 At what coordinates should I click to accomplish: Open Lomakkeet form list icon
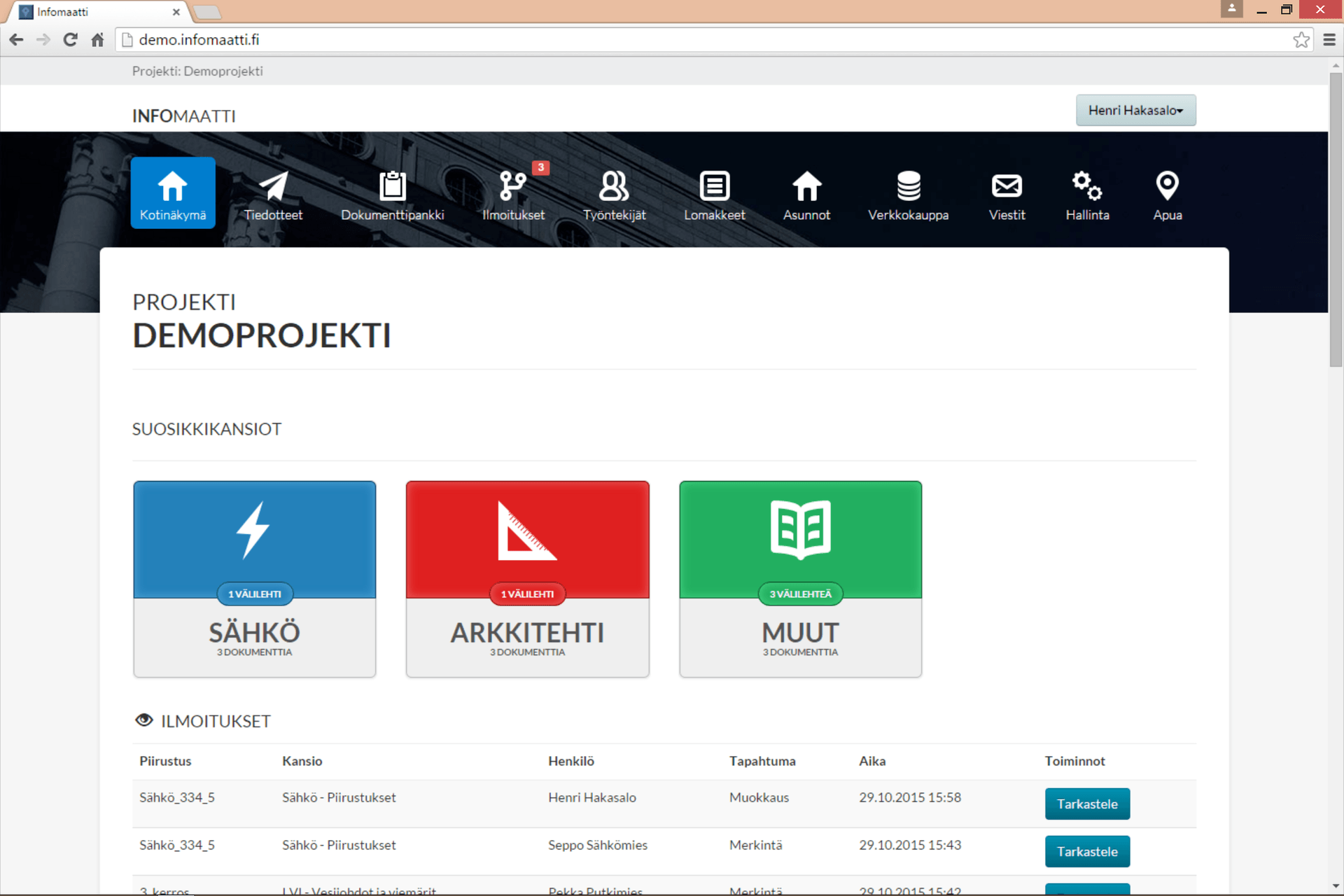tap(715, 186)
